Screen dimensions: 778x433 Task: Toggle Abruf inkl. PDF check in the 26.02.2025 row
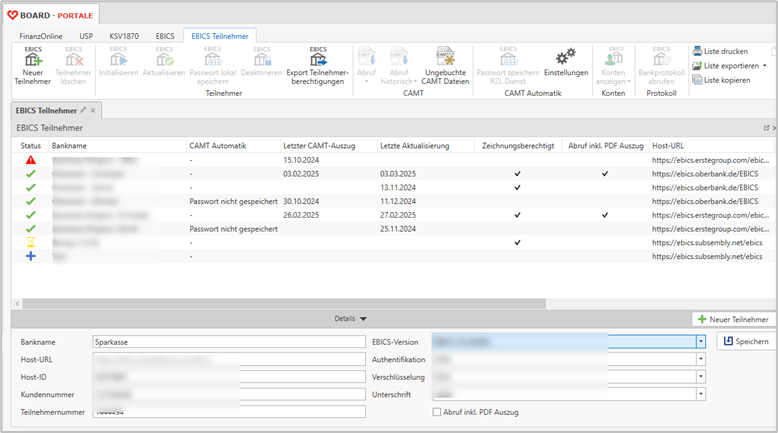pyautogui.click(x=604, y=215)
